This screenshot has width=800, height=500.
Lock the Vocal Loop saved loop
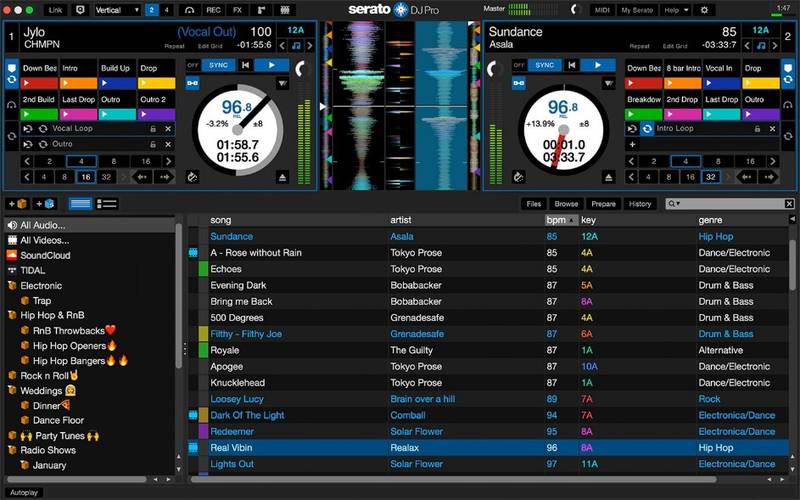(152, 129)
